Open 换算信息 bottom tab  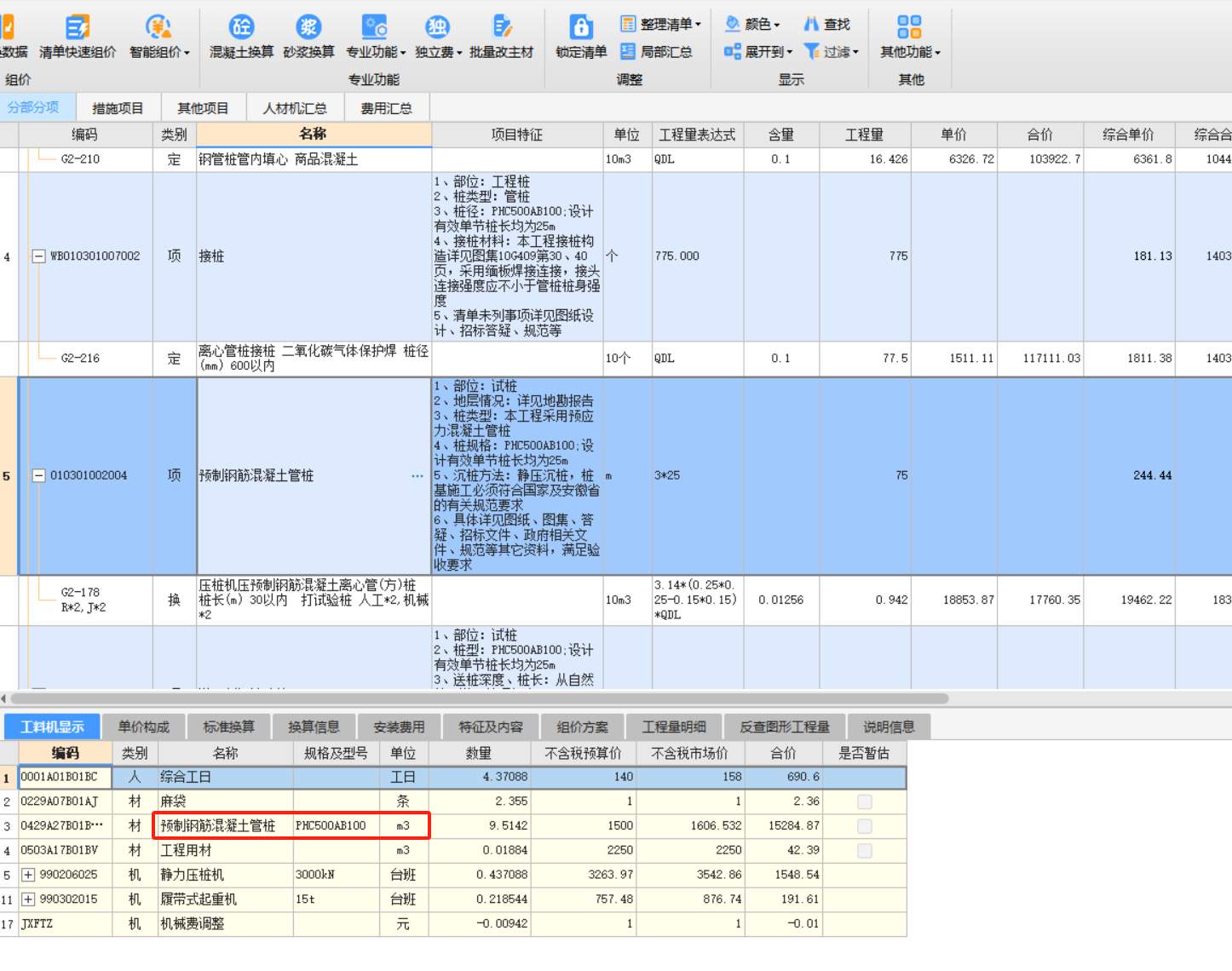314,727
